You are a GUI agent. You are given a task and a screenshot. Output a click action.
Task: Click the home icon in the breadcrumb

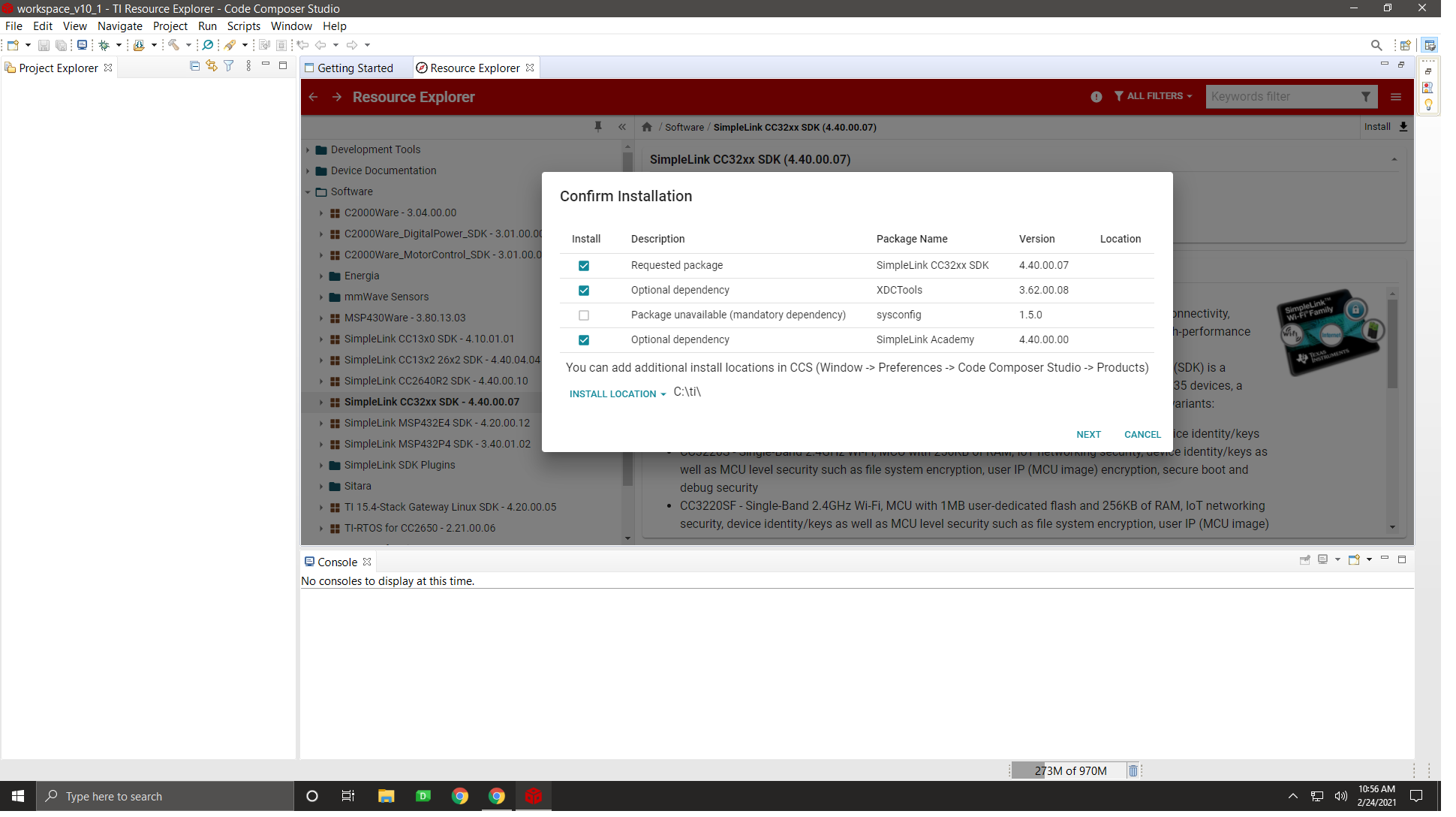(x=647, y=127)
